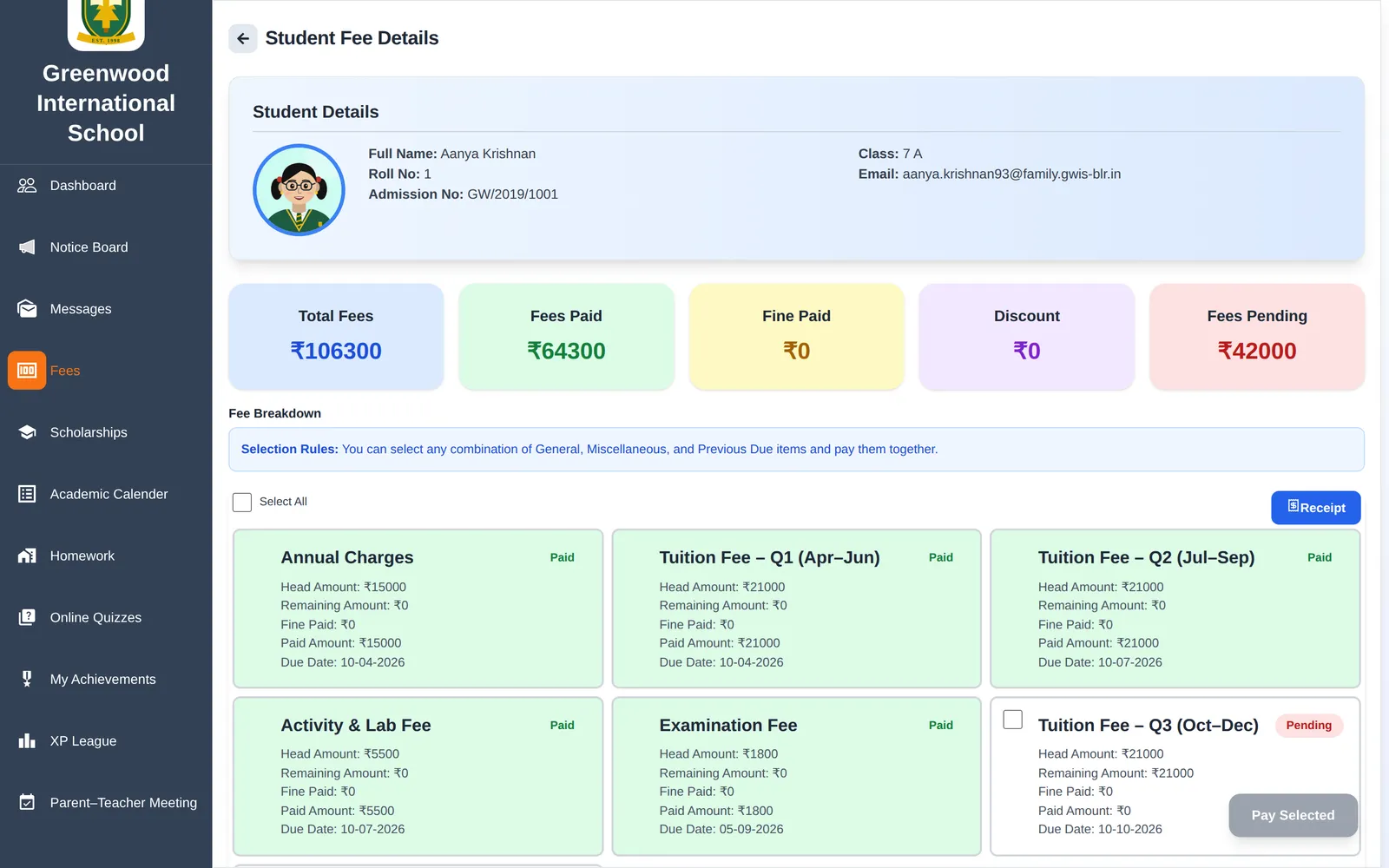
Task: Click the Fees Paid ₹64300 card
Action: pos(566,337)
